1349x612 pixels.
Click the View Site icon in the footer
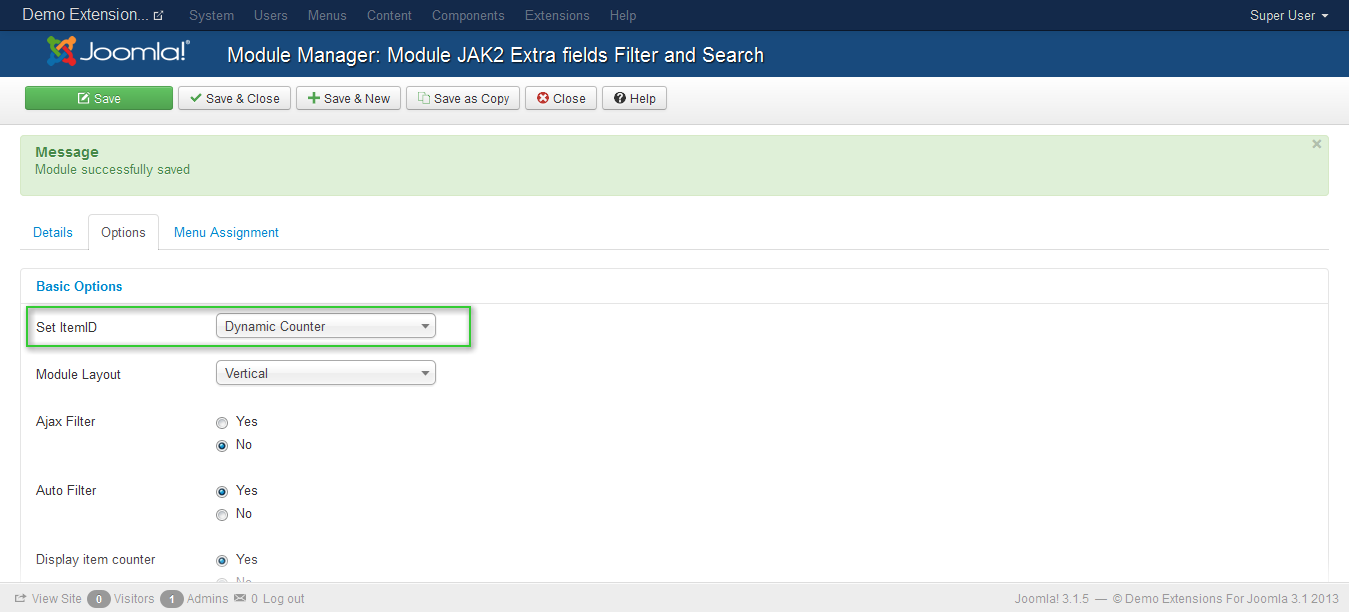click(20, 599)
